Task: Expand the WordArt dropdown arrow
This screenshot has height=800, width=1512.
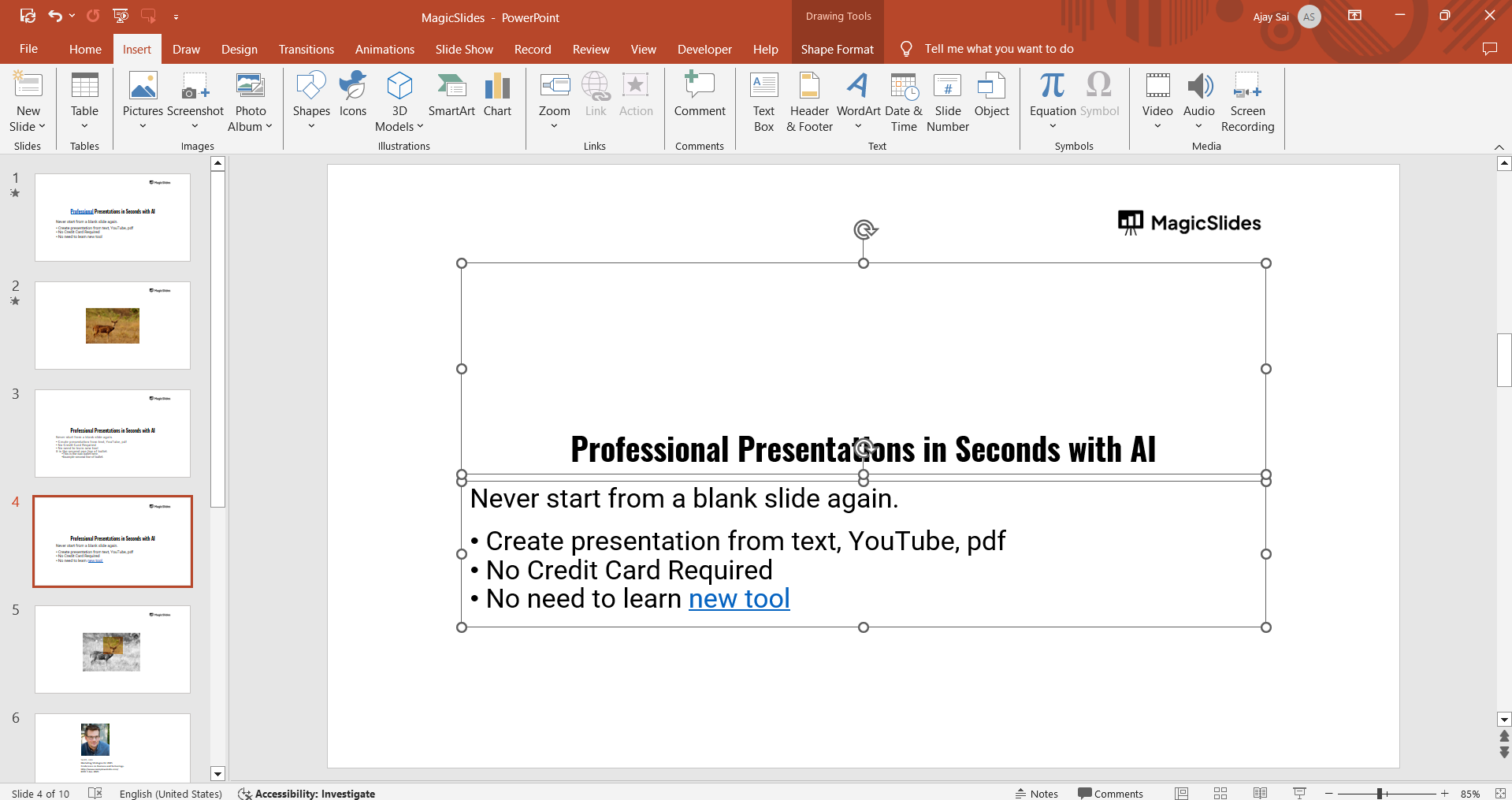Action: [858, 126]
